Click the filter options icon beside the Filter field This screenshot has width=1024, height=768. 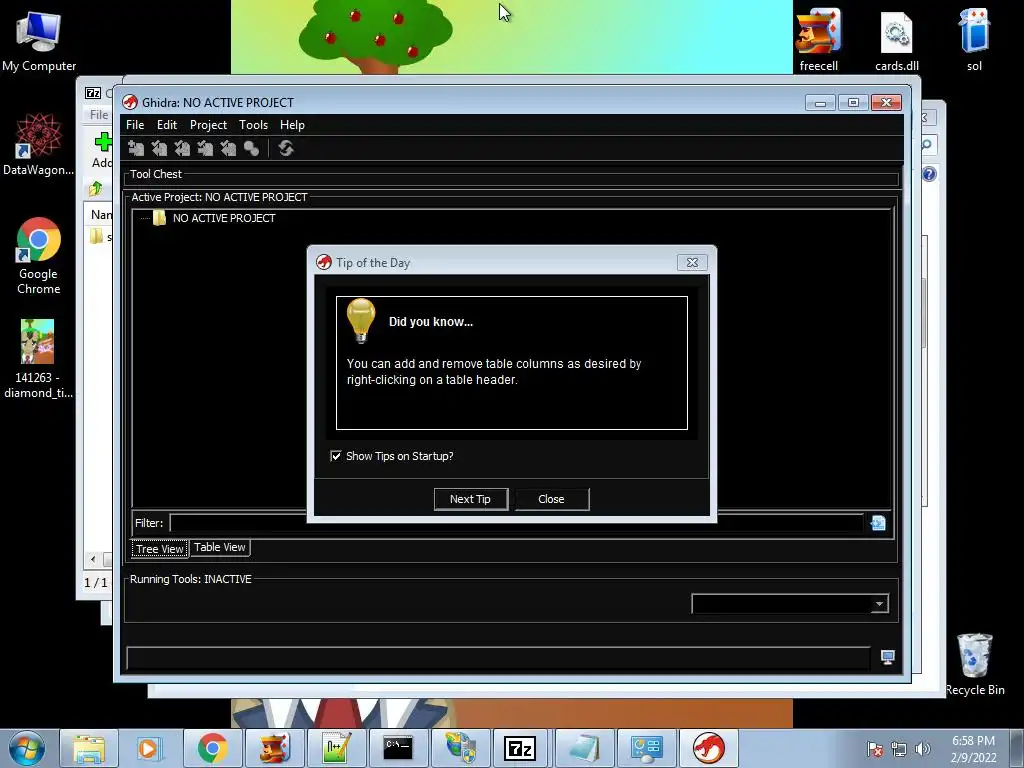(878, 522)
